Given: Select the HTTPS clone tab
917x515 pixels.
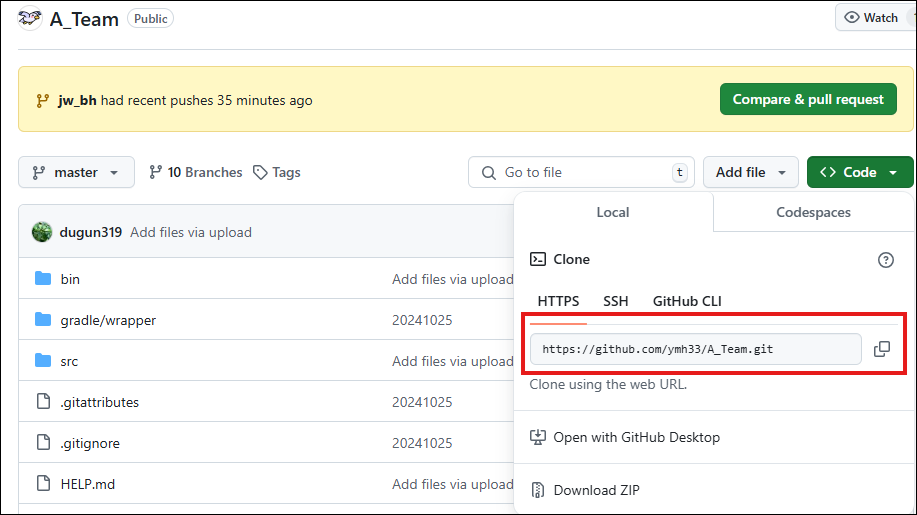Looking at the screenshot, I should (558, 301).
